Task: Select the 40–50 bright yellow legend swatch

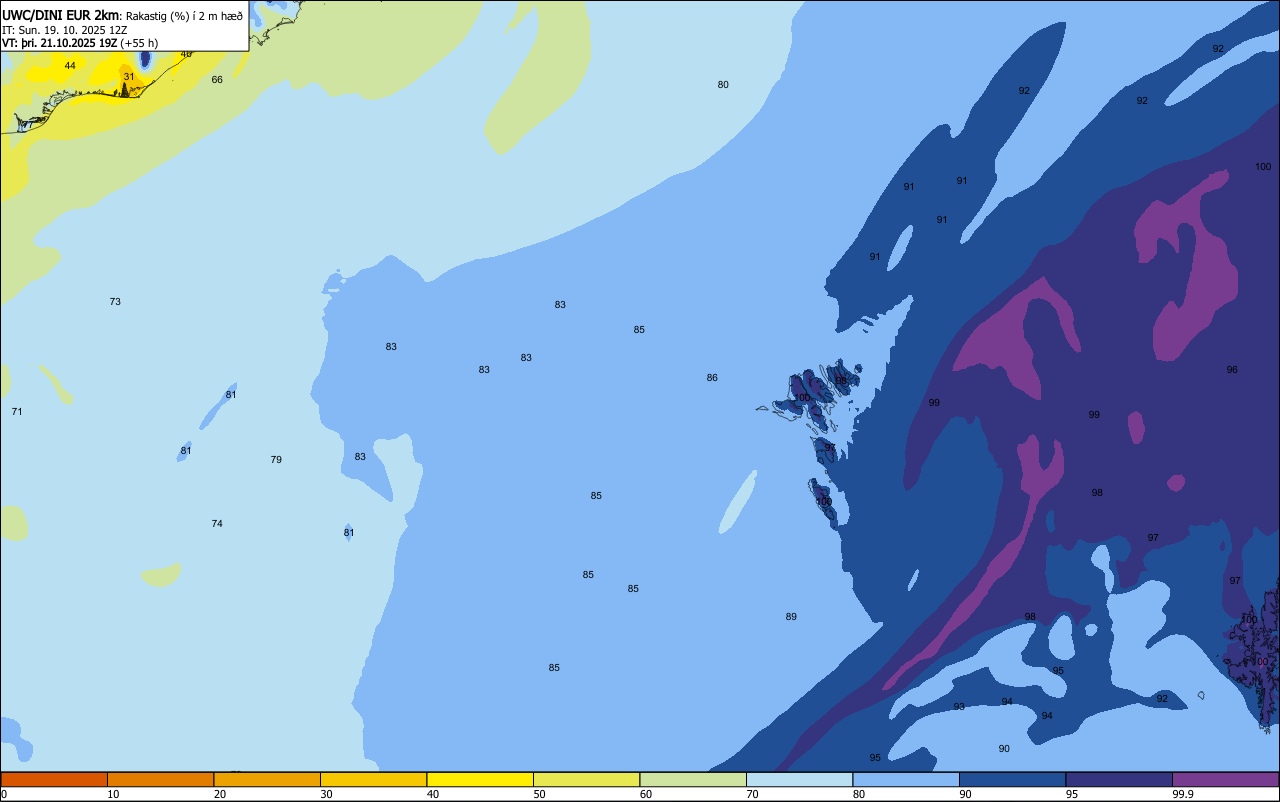Action: (x=480, y=779)
